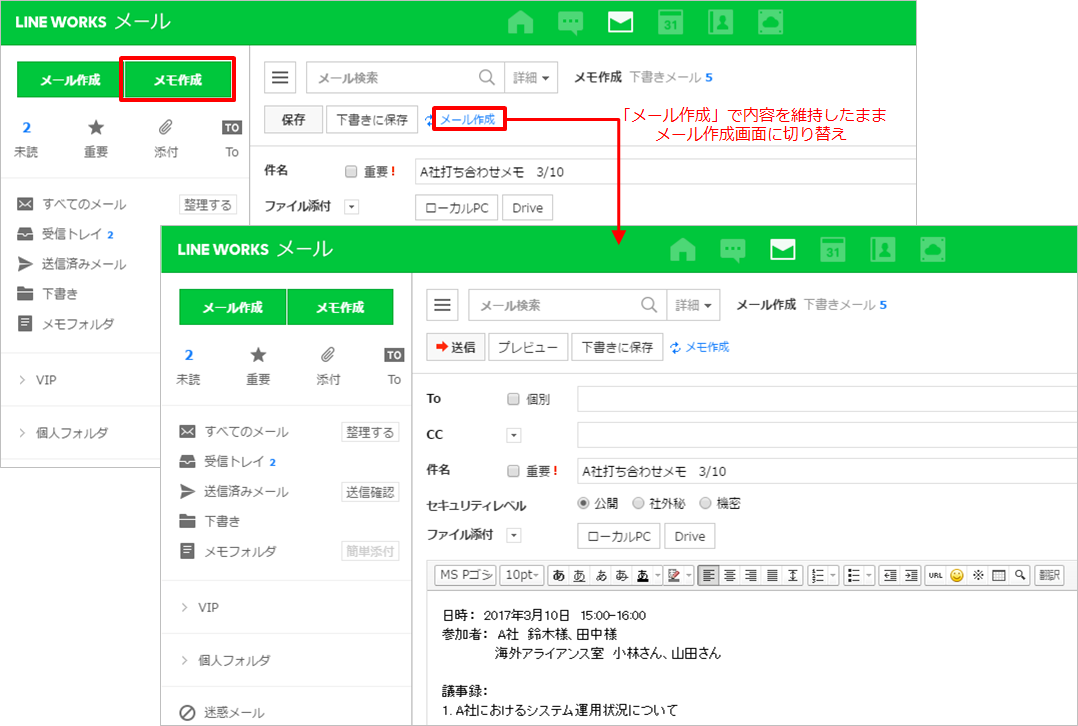This screenshot has height=726, width=1078.
Task: Check the 個別 checkbox next to To
Action: [x=514, y=399]
